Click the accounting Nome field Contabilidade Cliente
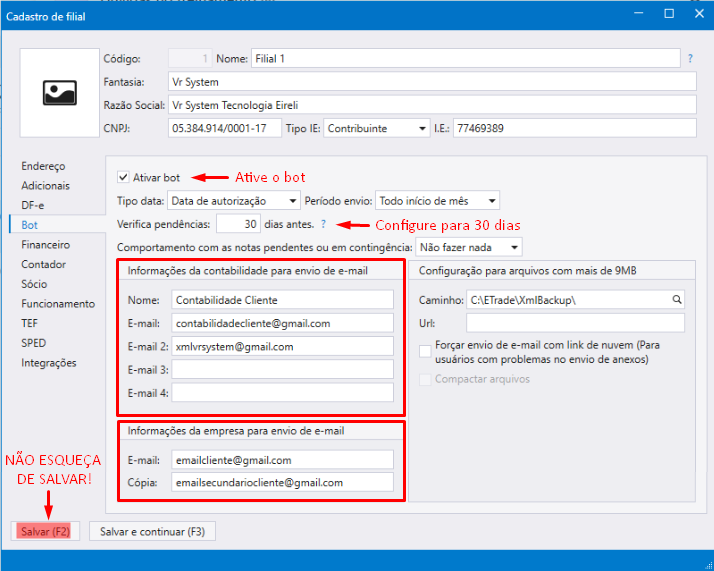714x571 pixels. 283,300
